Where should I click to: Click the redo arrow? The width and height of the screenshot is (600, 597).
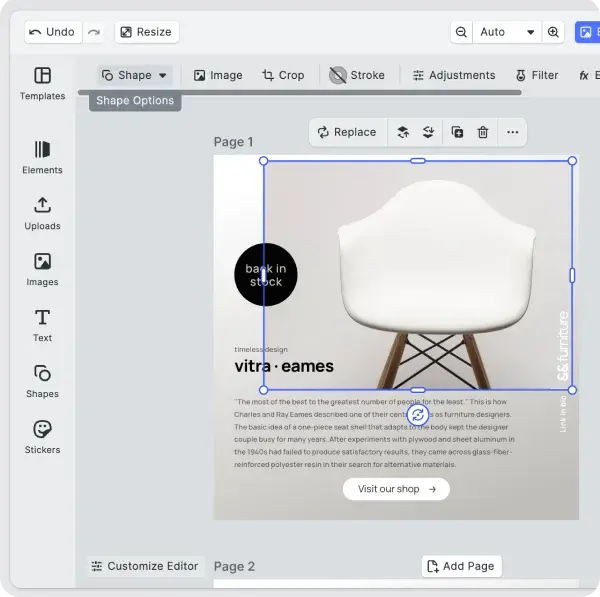click(94, 32)
